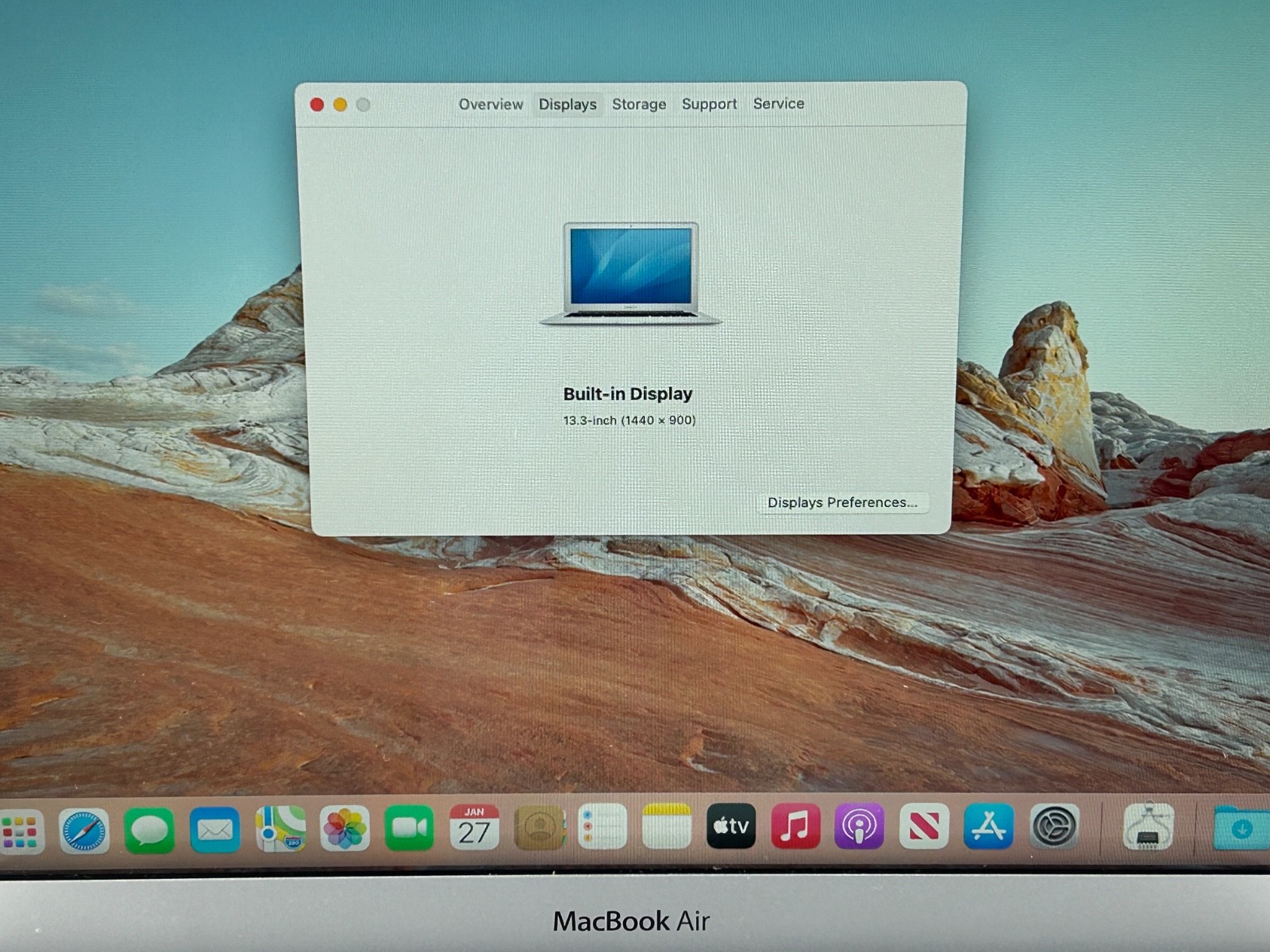
Task: Open the Downloads folder in the Dock
Action: click(x=1242, y=828)
